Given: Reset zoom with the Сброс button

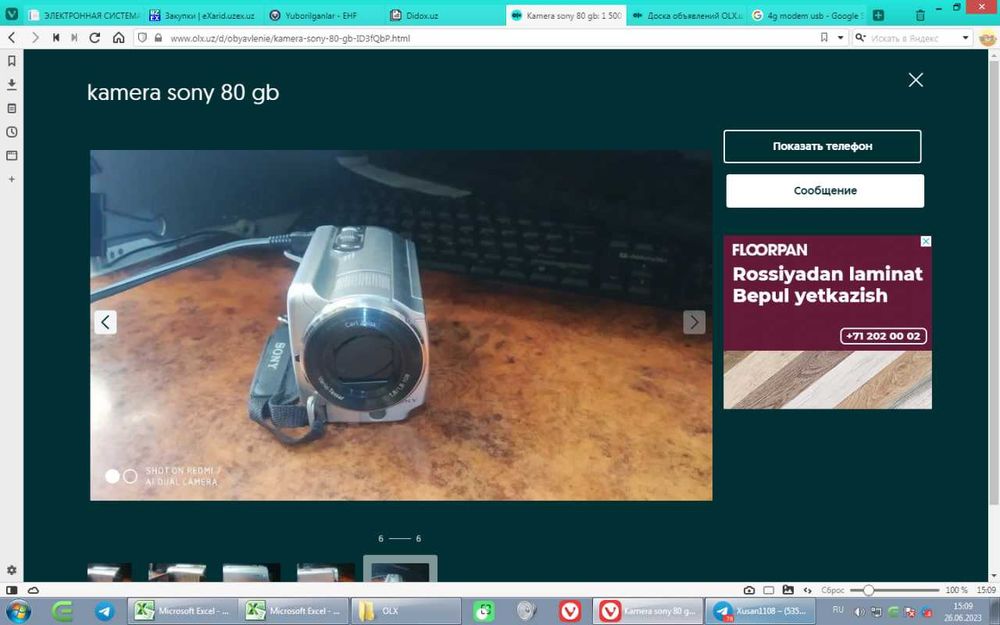Looking at the screenshot, I should coord(832,590).
